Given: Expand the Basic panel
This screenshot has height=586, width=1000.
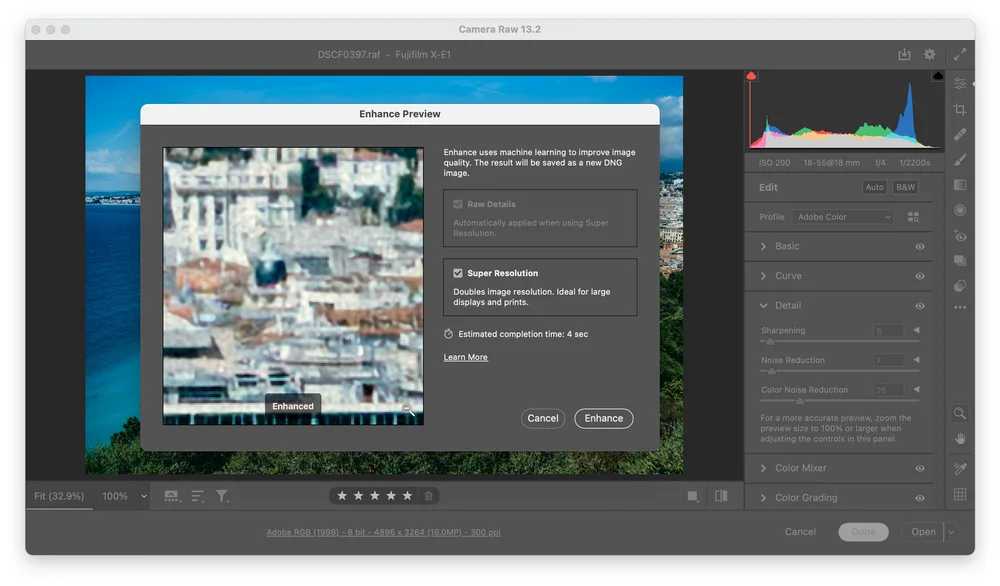Looking at the screenshot, I should [763, 246].
